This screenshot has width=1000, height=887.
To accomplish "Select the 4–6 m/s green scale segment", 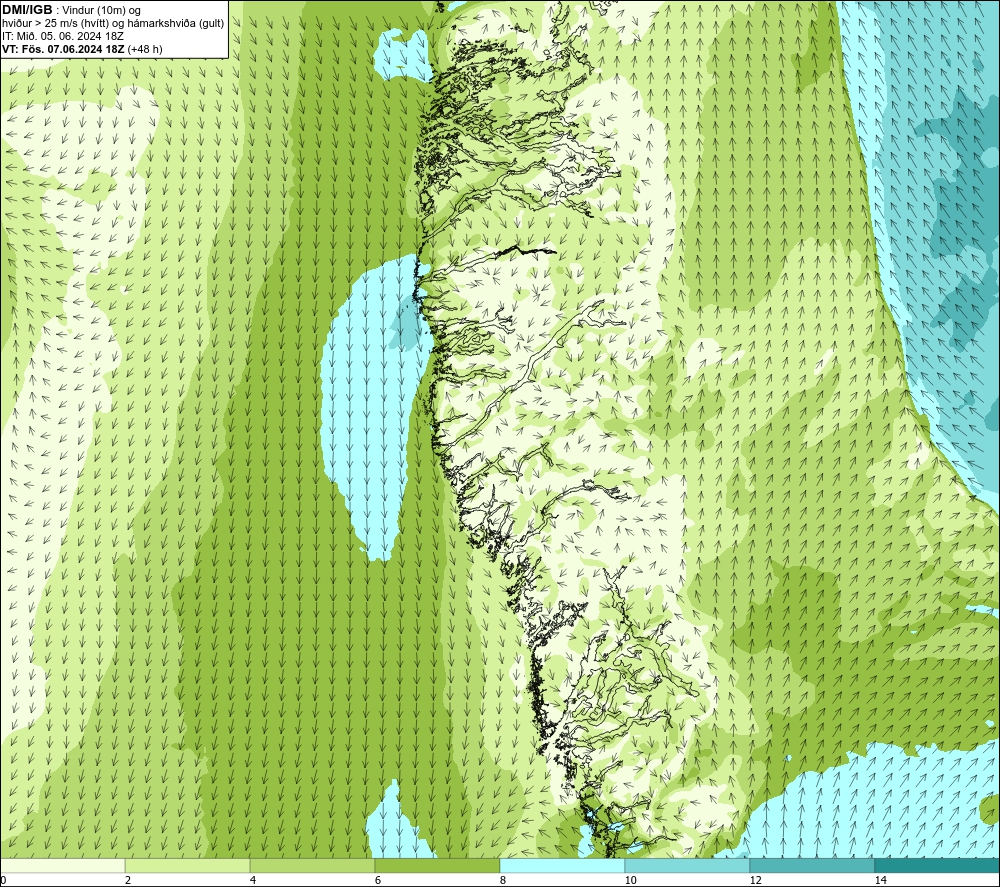I will point(312,865).
